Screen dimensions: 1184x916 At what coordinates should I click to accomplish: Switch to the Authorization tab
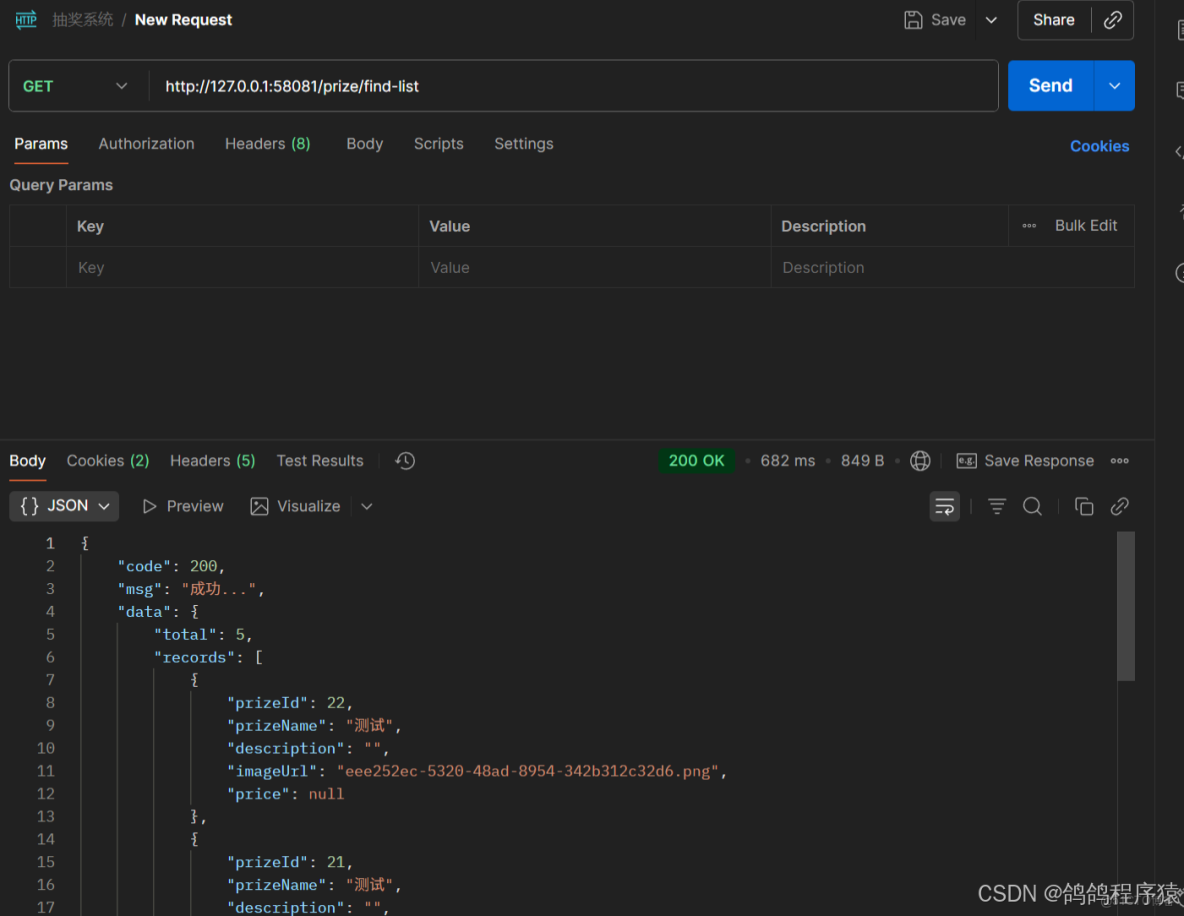[146, 144]
